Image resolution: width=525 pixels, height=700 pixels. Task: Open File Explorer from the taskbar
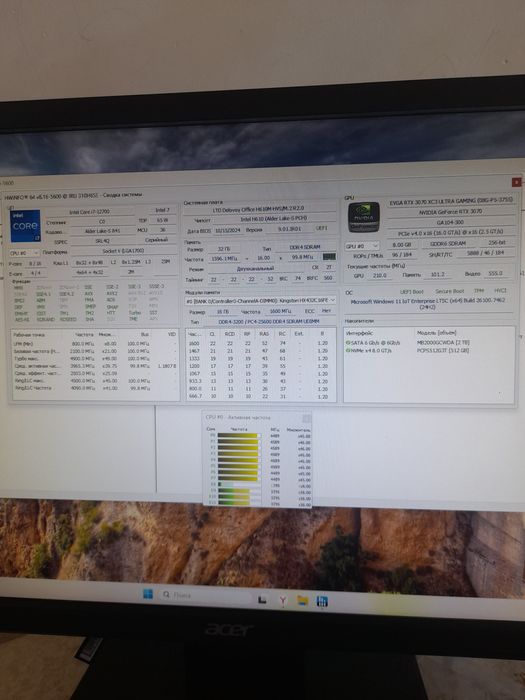[x=302, y=600]
